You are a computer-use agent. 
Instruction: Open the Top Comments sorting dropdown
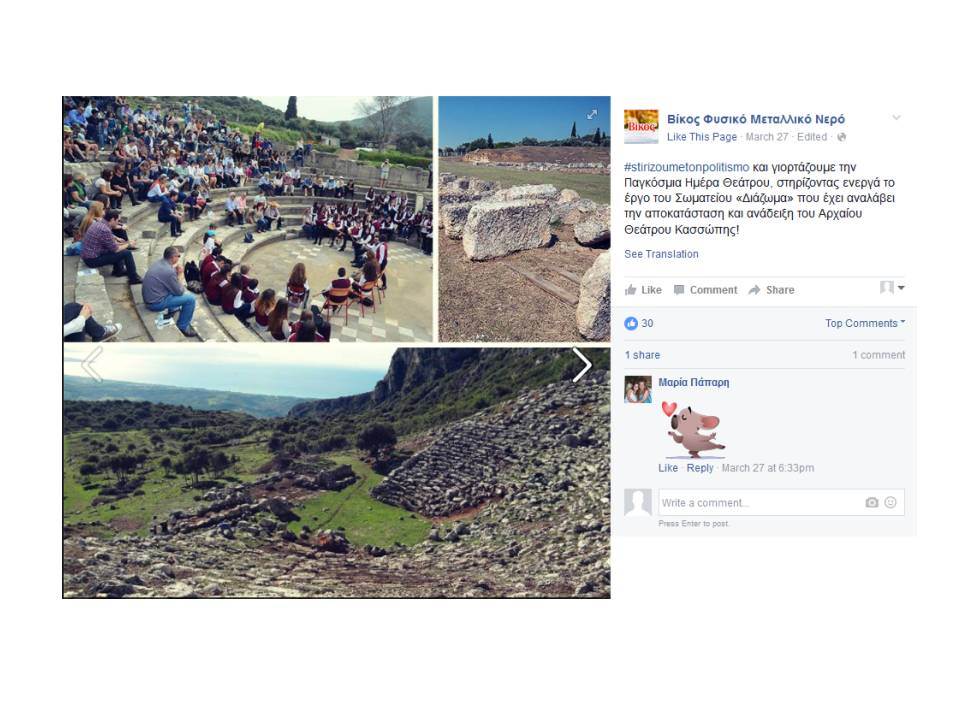(x=864, y=323)
